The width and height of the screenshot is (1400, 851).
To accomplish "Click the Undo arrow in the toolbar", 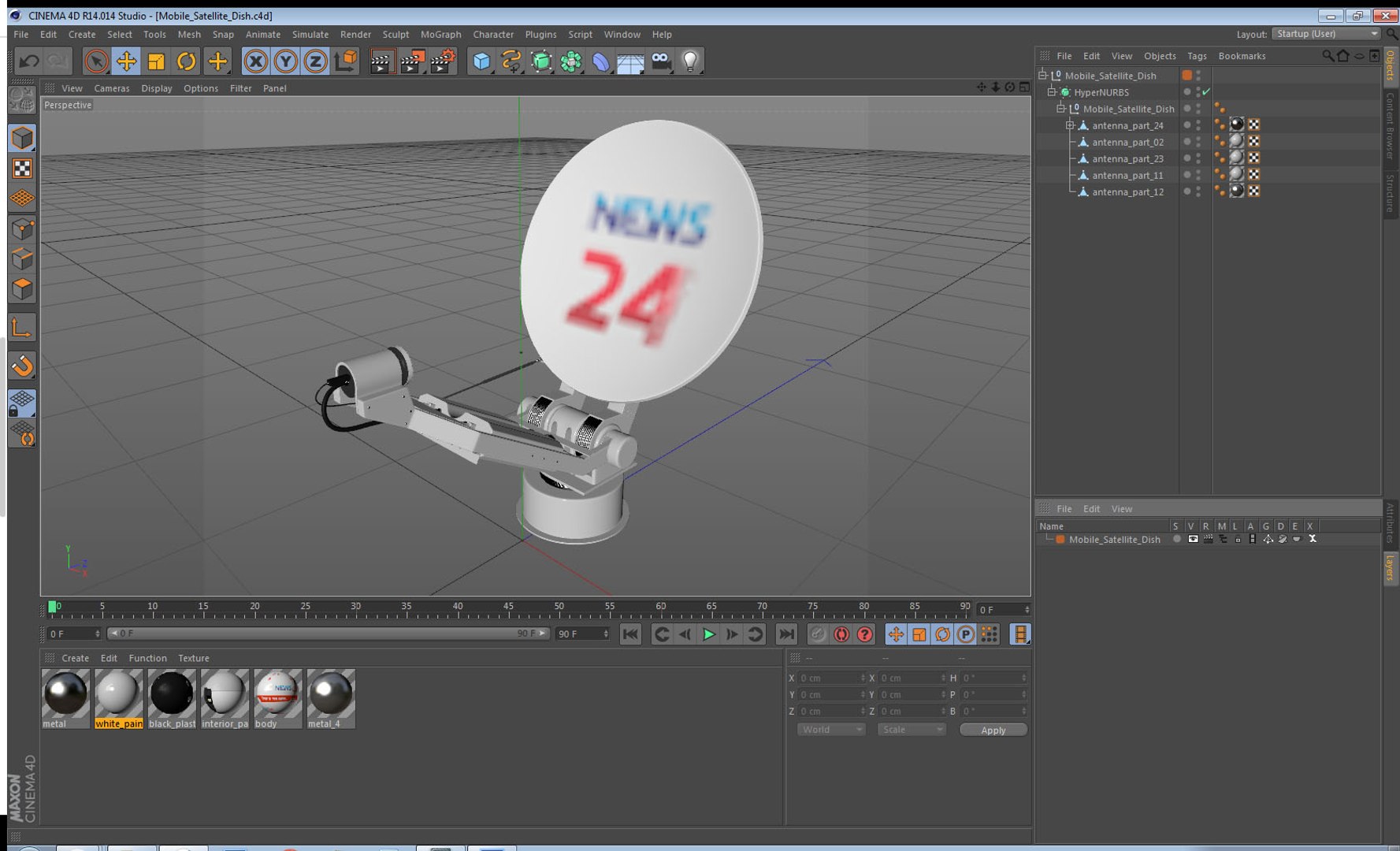I will pyautogui.click(x=29, y=61).
